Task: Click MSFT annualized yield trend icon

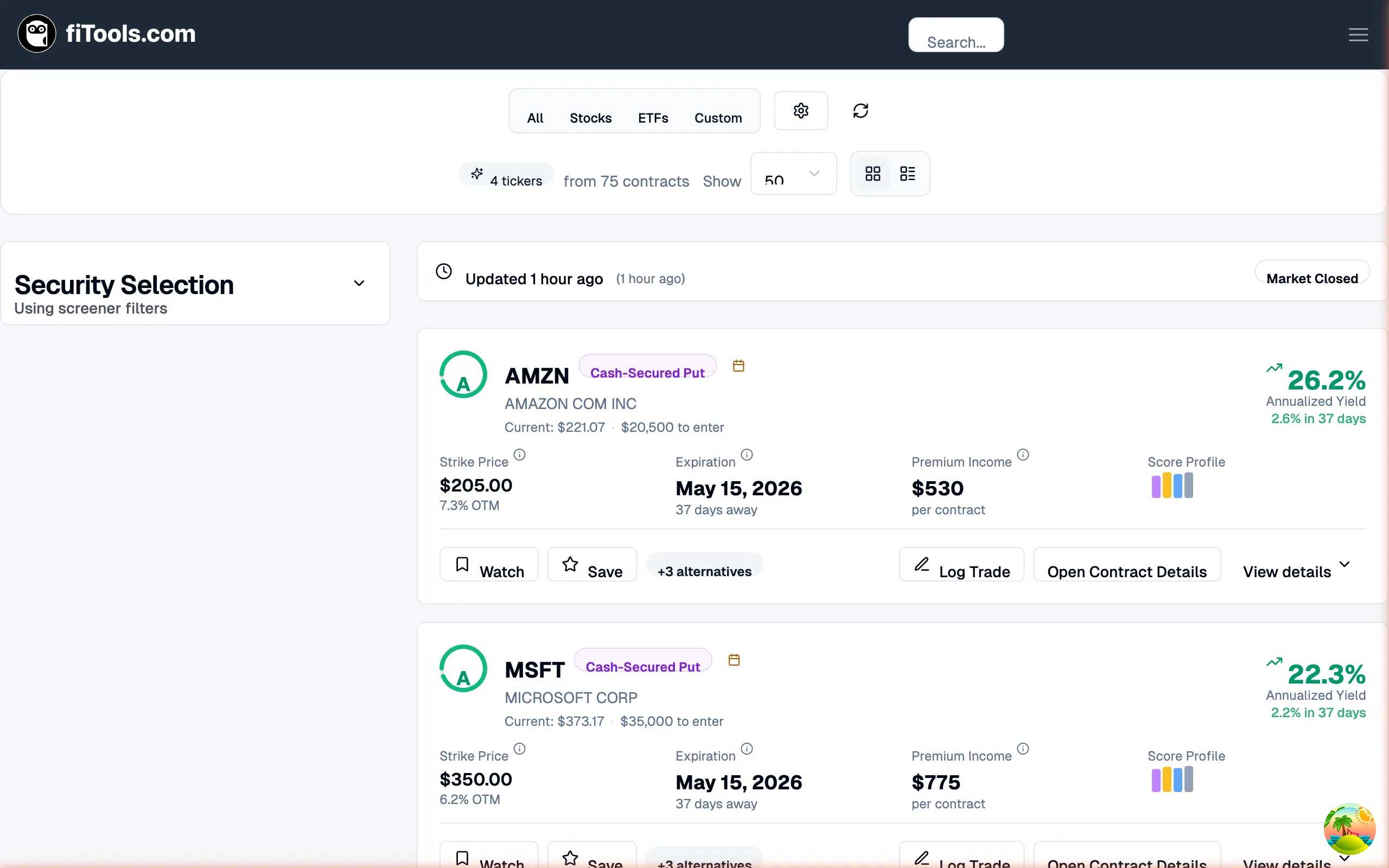Action: [x=1273, y=662]
